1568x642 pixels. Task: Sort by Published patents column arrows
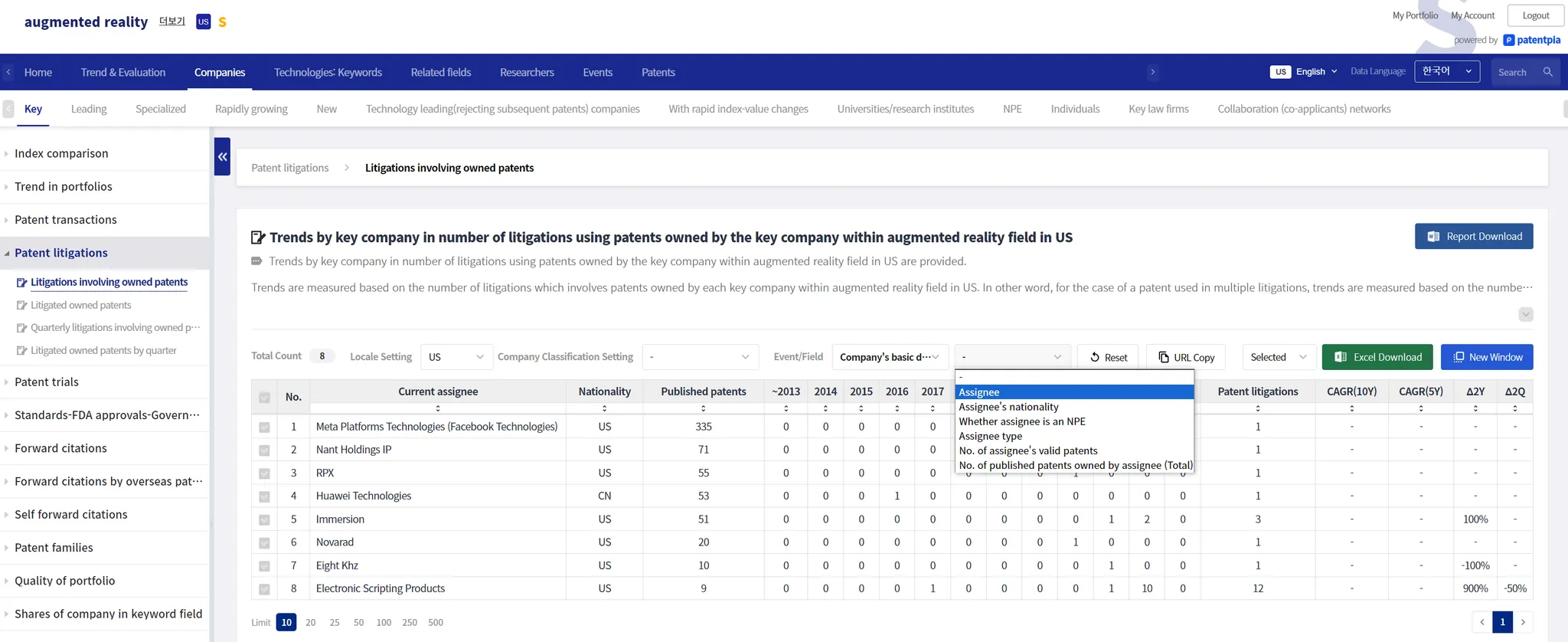(x=703, y=408)
